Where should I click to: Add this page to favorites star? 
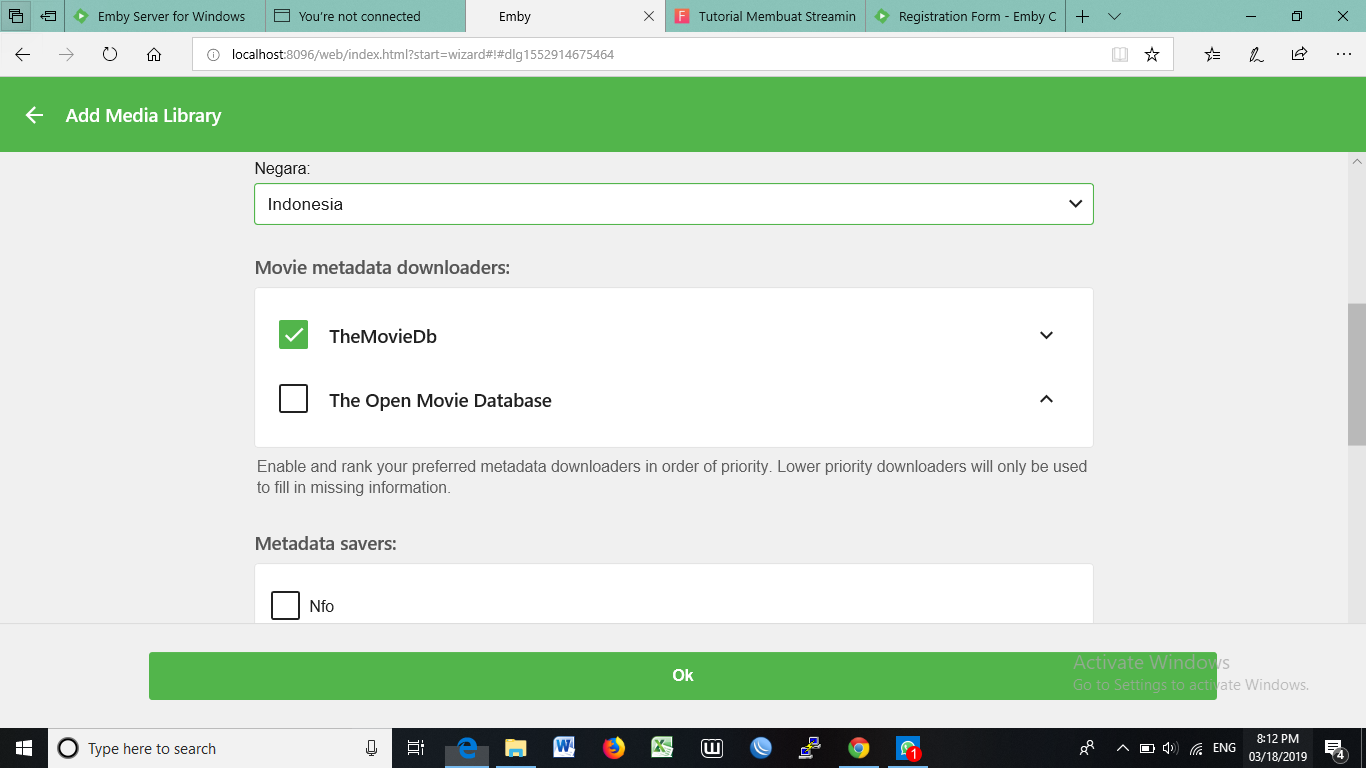tap(1152, 55)
